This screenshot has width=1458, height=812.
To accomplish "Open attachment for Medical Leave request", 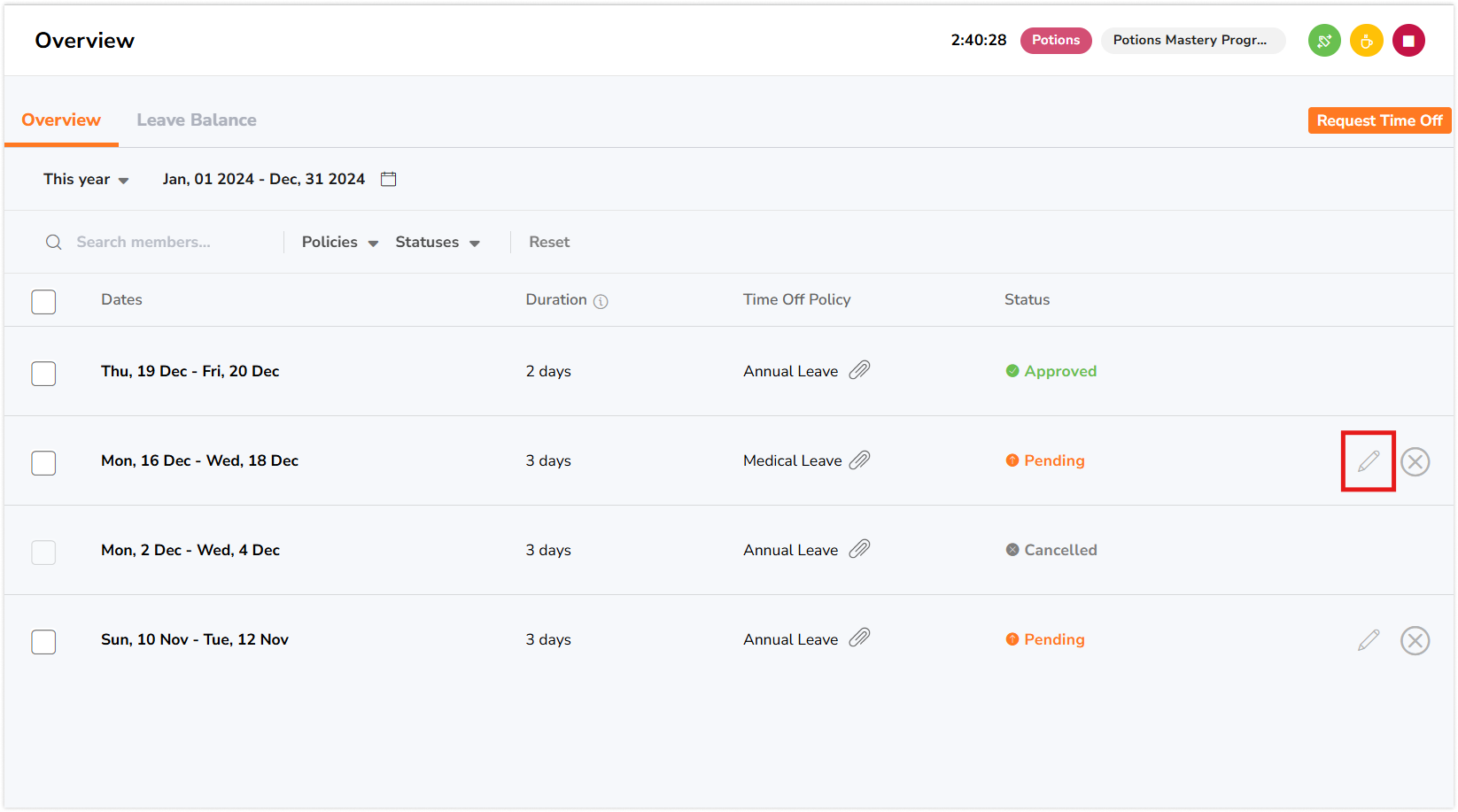I will (x=859, y=460).
